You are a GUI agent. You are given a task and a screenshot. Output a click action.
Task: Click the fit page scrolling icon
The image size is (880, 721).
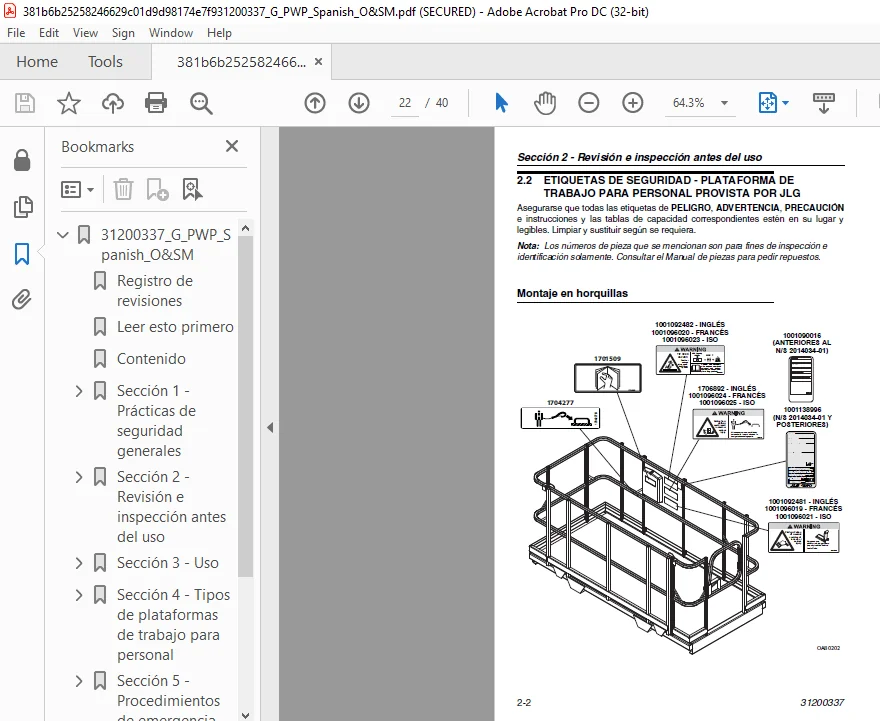click(768, 103)
